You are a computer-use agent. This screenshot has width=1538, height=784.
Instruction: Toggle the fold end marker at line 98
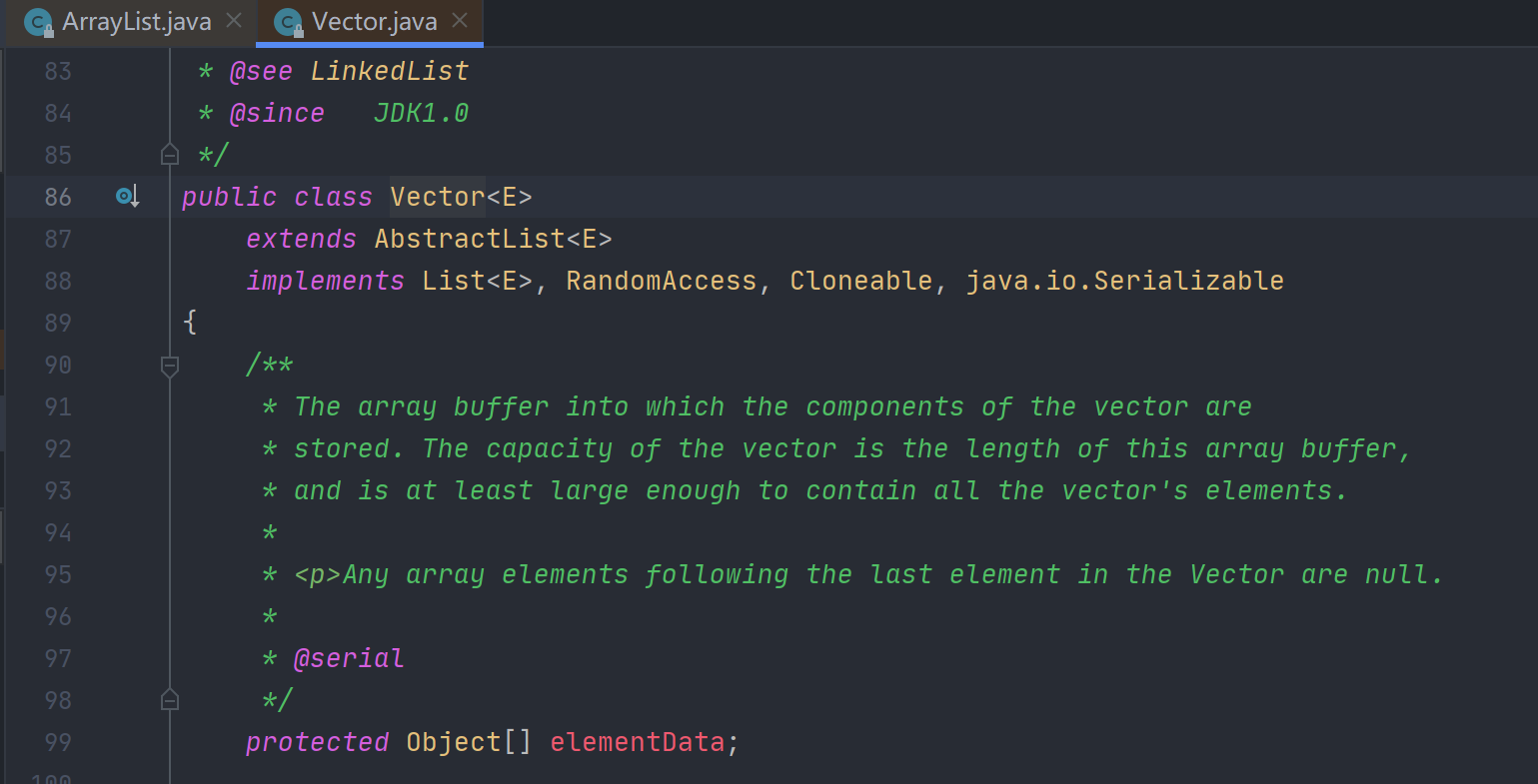point(170,700)
